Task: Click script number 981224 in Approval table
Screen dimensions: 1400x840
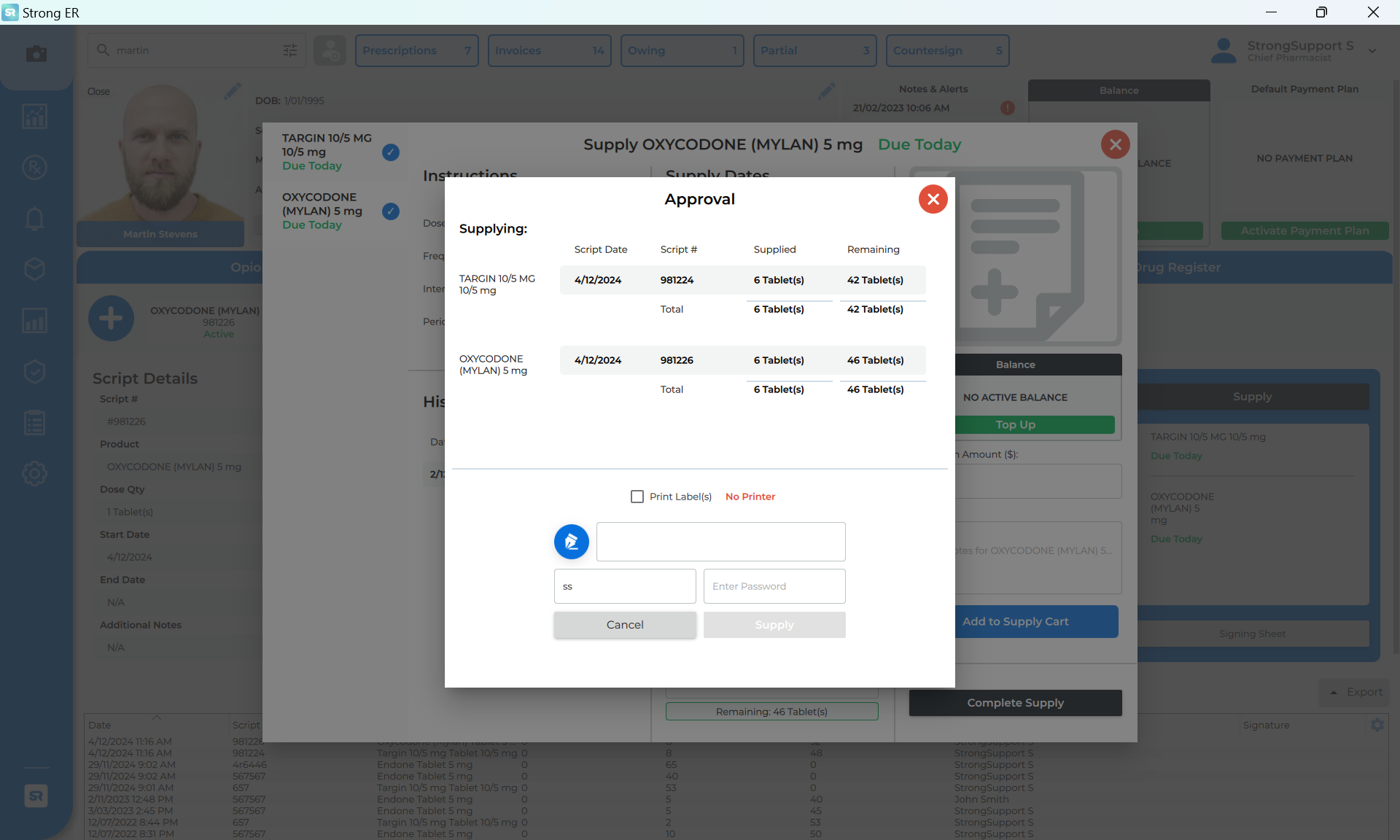Action: 677,280
